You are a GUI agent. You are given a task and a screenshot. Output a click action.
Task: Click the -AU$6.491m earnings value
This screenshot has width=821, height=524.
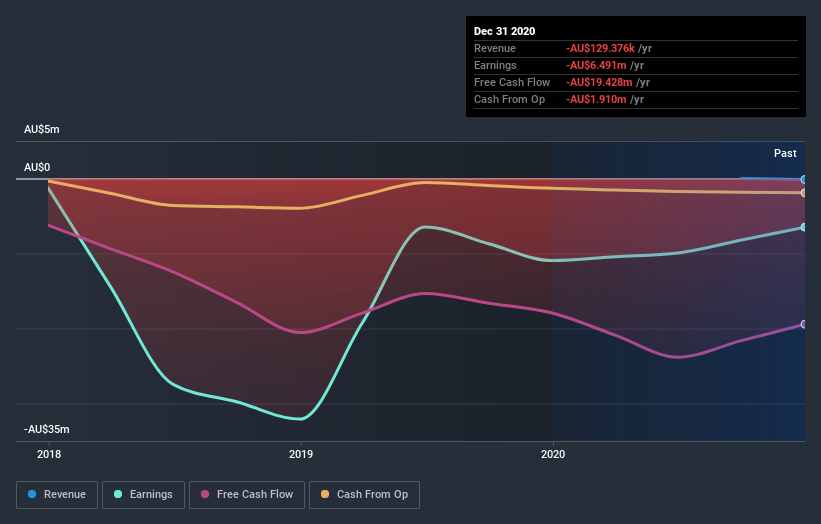click(596, 65)
